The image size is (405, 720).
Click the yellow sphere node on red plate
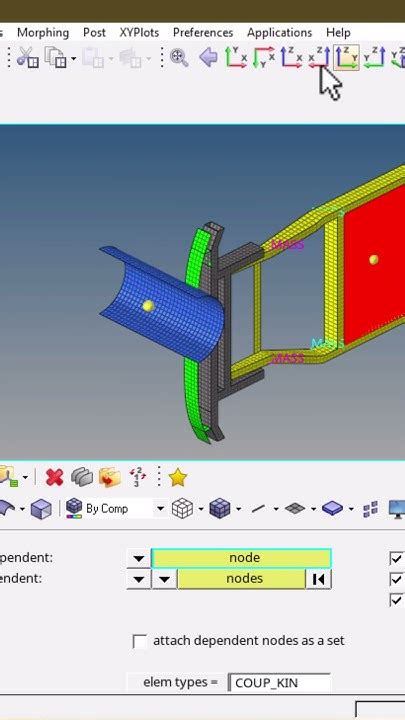coord(374,260)
